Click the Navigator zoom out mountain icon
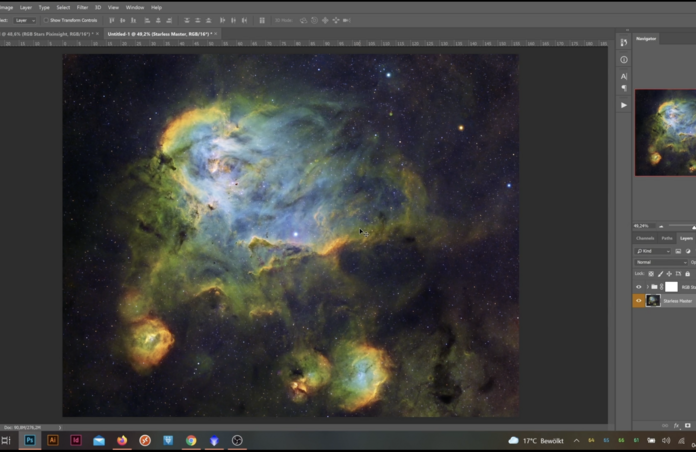The image size is (696, 452). click(x=661, y=226)
